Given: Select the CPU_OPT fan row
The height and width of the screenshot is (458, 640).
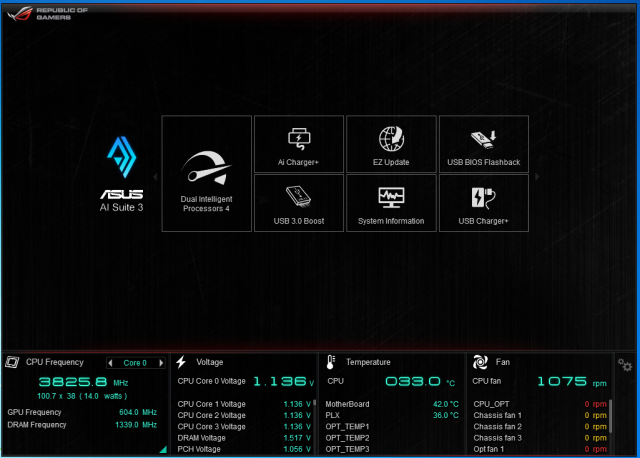Looking at the screenshot, I should (540, 404).
